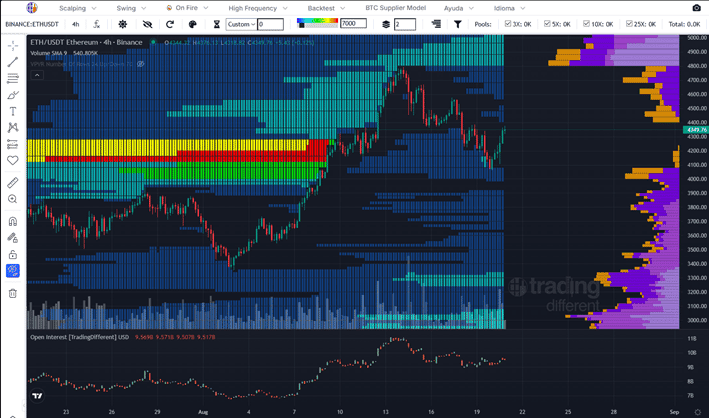
Task: Toggle stay in drawing mode pencil-lock
Action: 13,238
